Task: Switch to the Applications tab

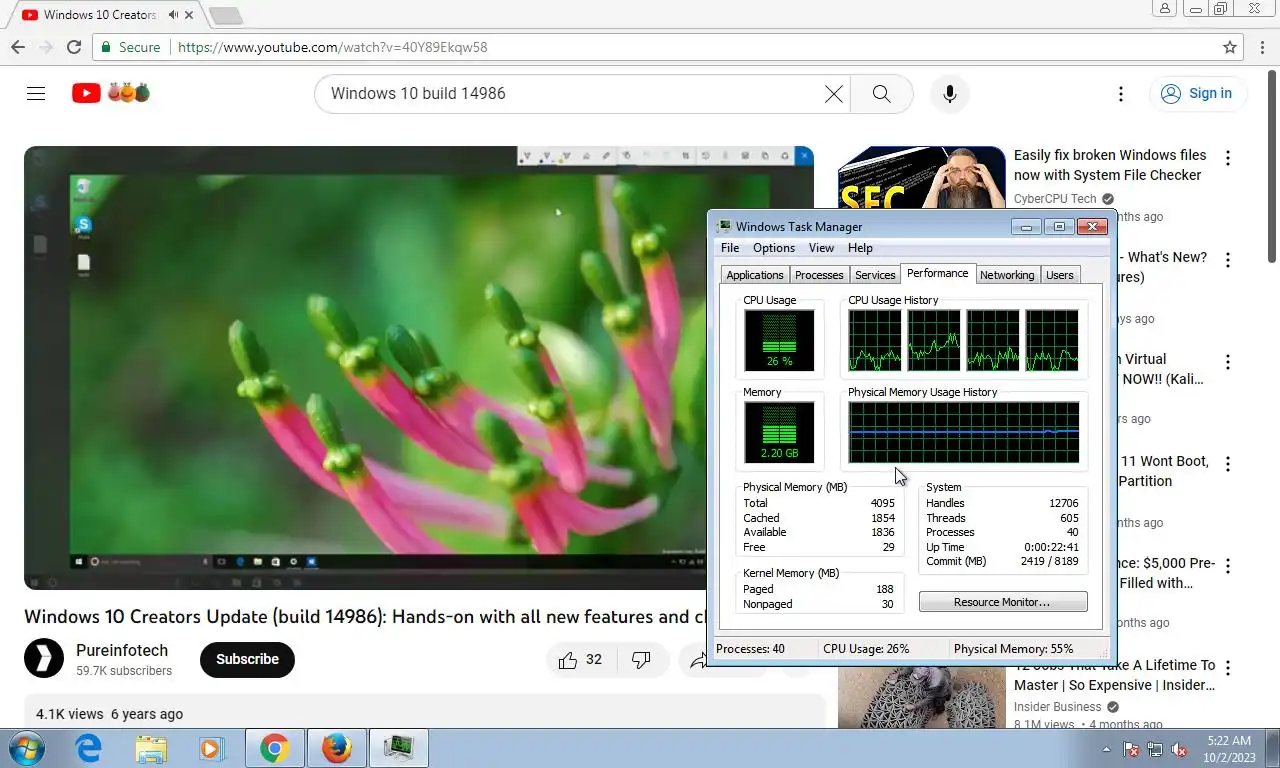Action: tap(755, 275)
